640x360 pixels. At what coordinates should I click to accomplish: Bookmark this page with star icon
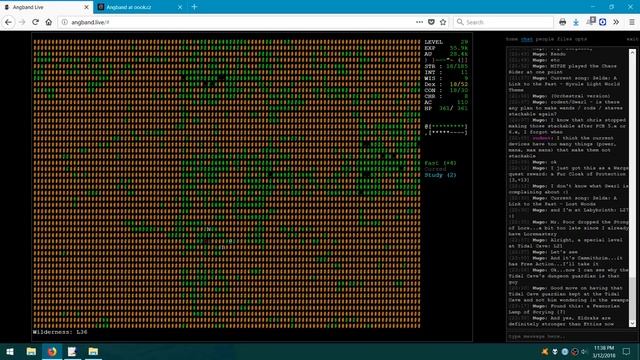[443, 22]
